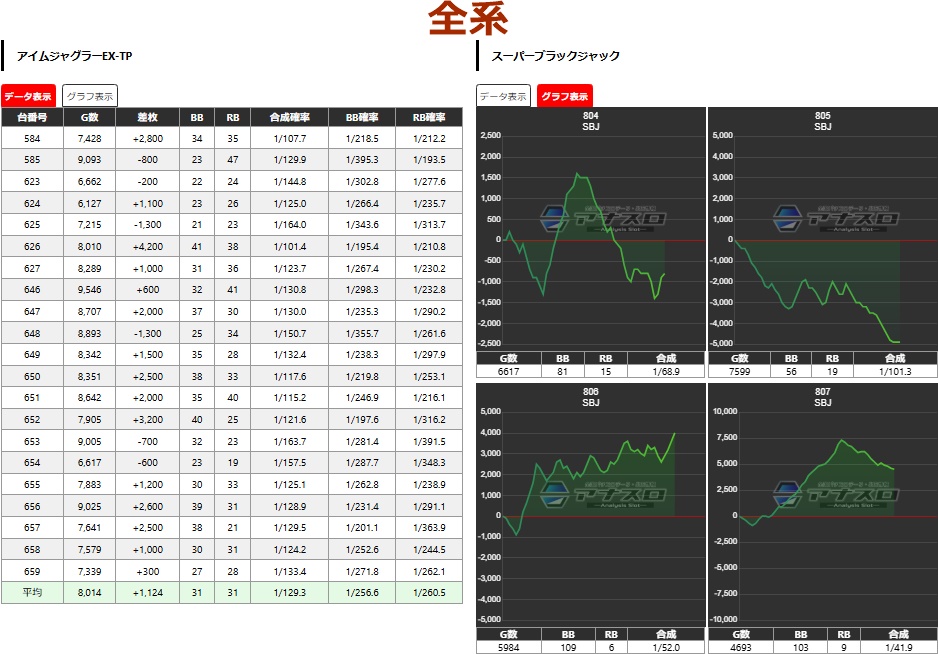Sort by 合成確率 column header
Viewport: 938px width, 654px height.
click(290, 117)
